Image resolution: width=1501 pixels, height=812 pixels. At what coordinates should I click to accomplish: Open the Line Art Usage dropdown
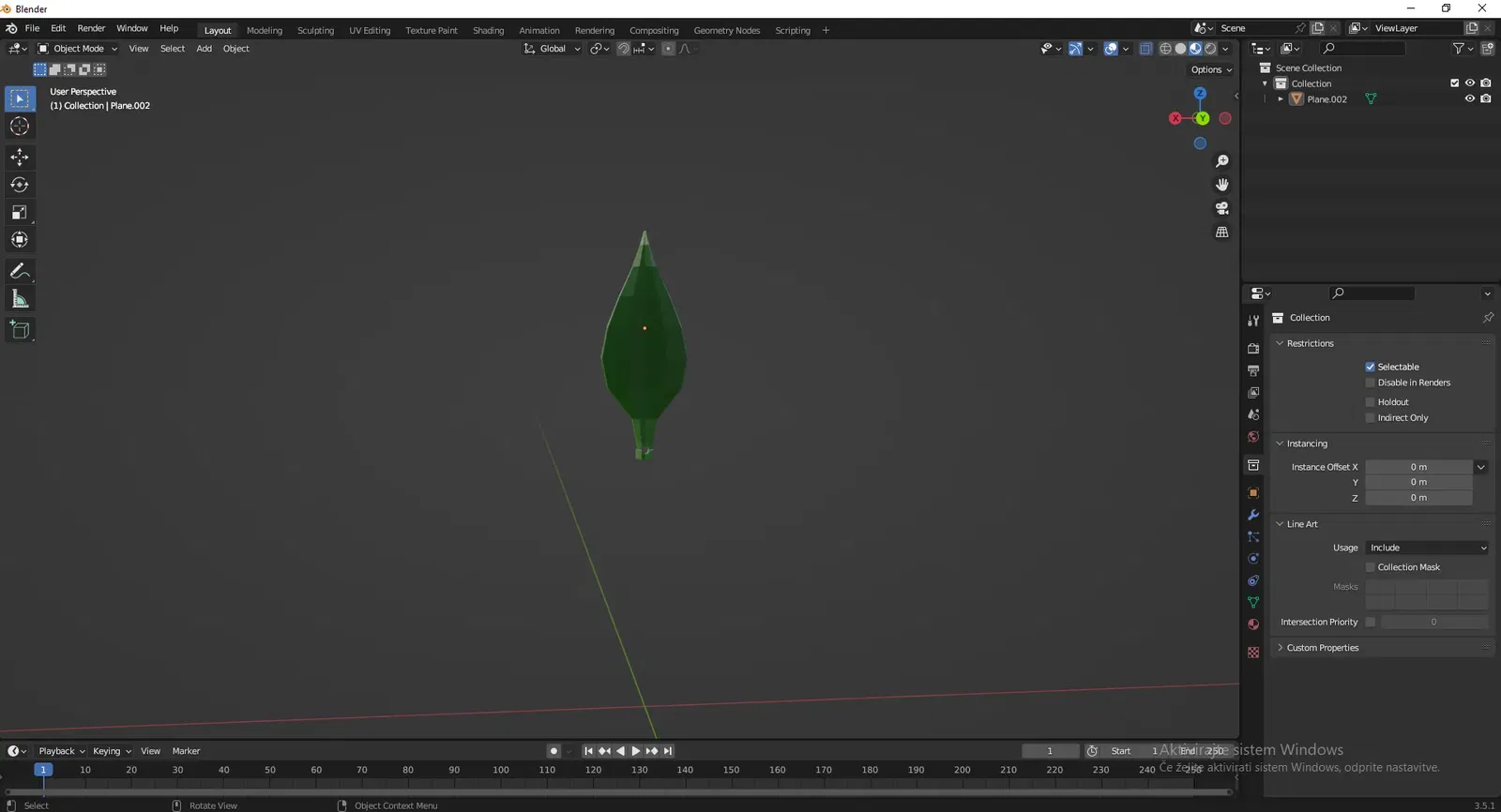[1427, 548]
